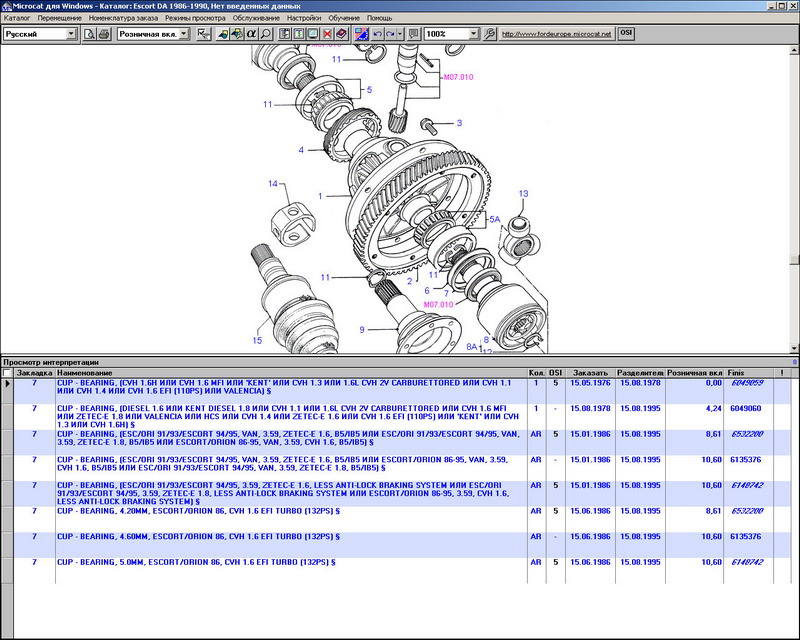This screenshot has height=640, width=800.
Task: Open the wrench settings tool
Action: click(x=489, y=34)
